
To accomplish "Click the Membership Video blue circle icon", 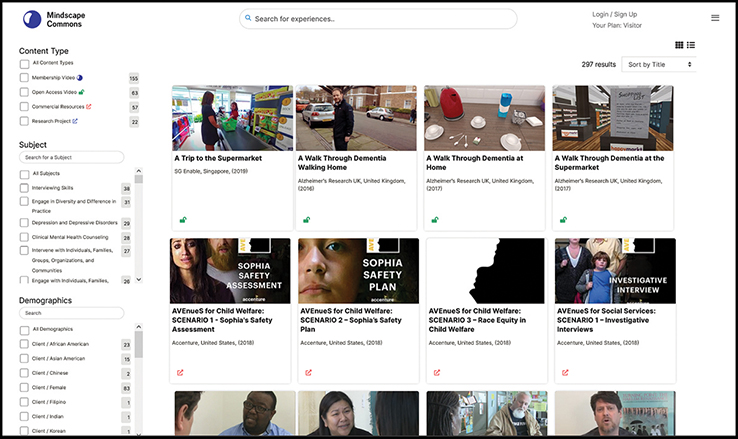I will tap(80, 78).
